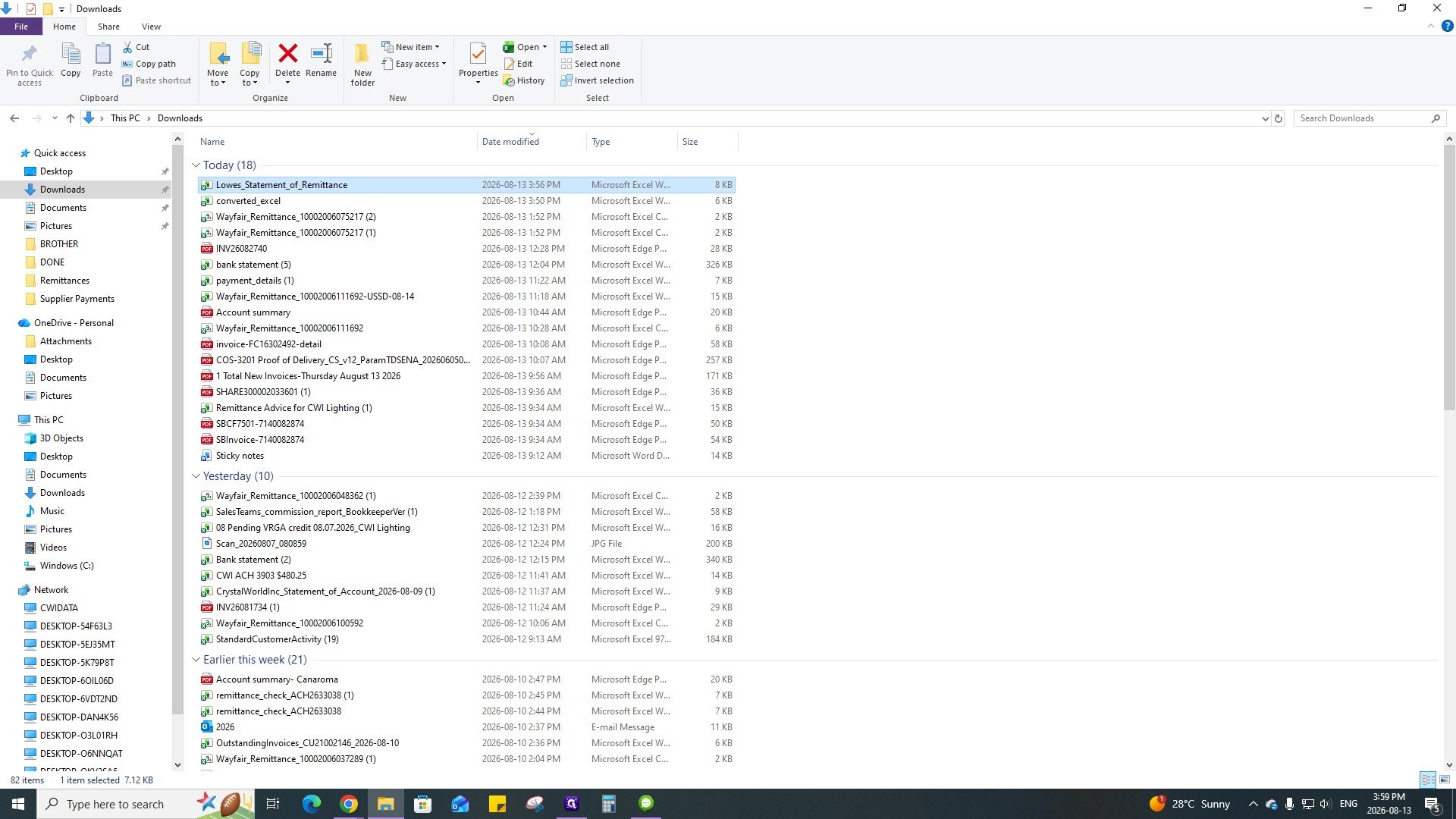Rename the selected file
Screen dimensions: 1456x819
[322, 61]
